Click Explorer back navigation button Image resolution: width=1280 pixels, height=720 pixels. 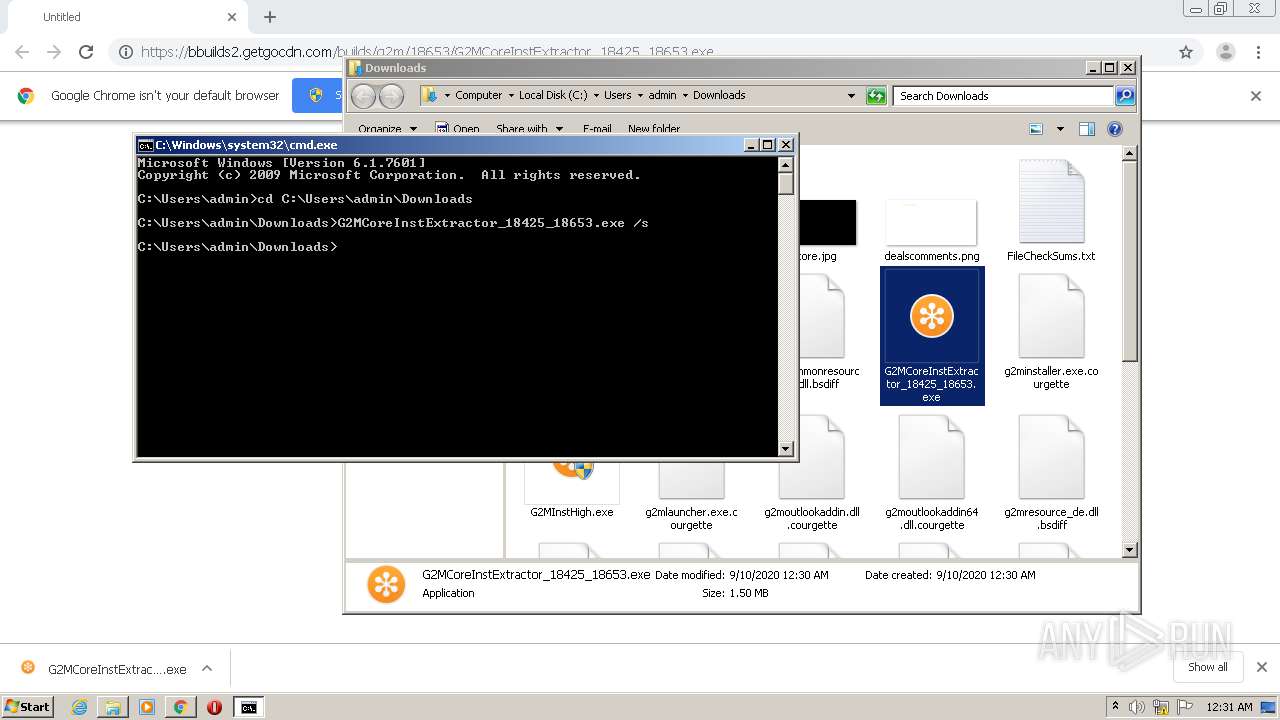[x=363, y=96]
